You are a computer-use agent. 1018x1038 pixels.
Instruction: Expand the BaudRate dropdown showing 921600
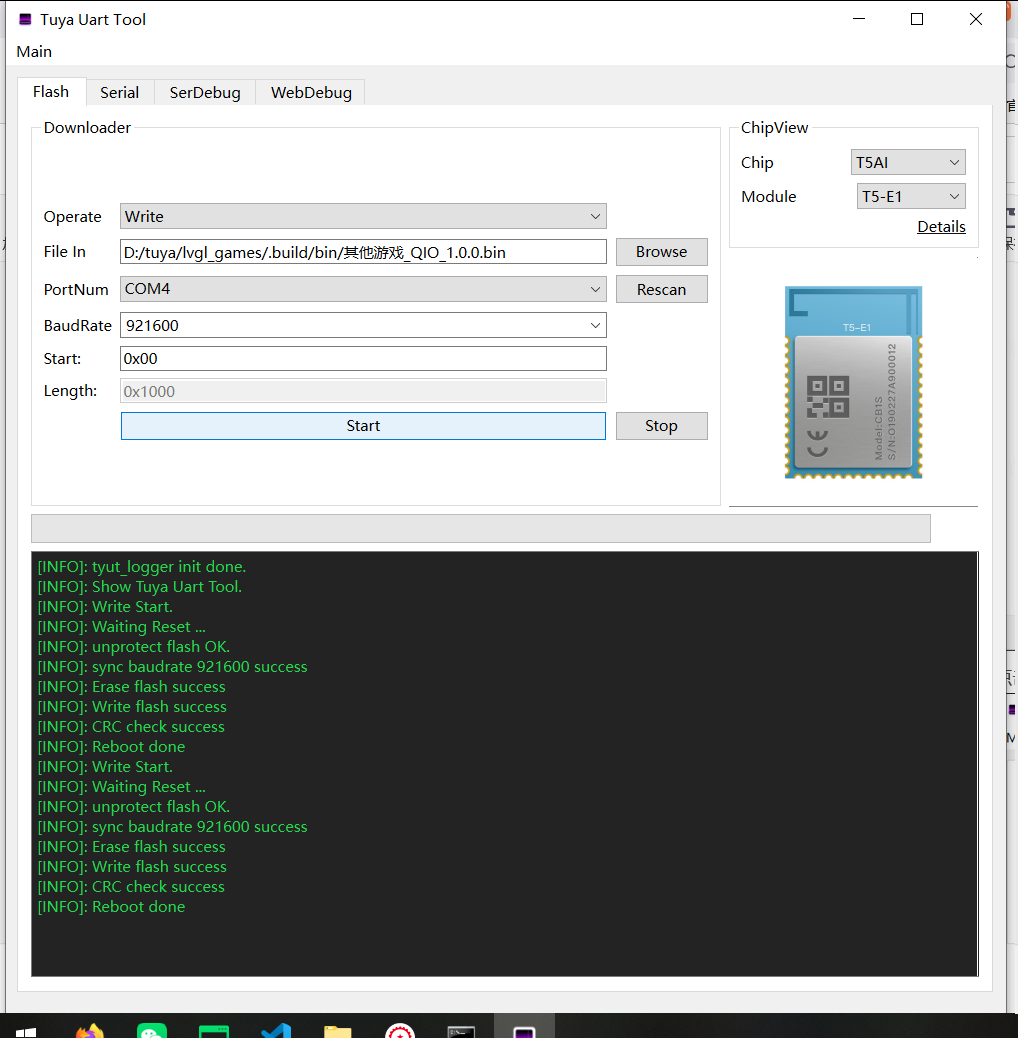coord(363,325)
